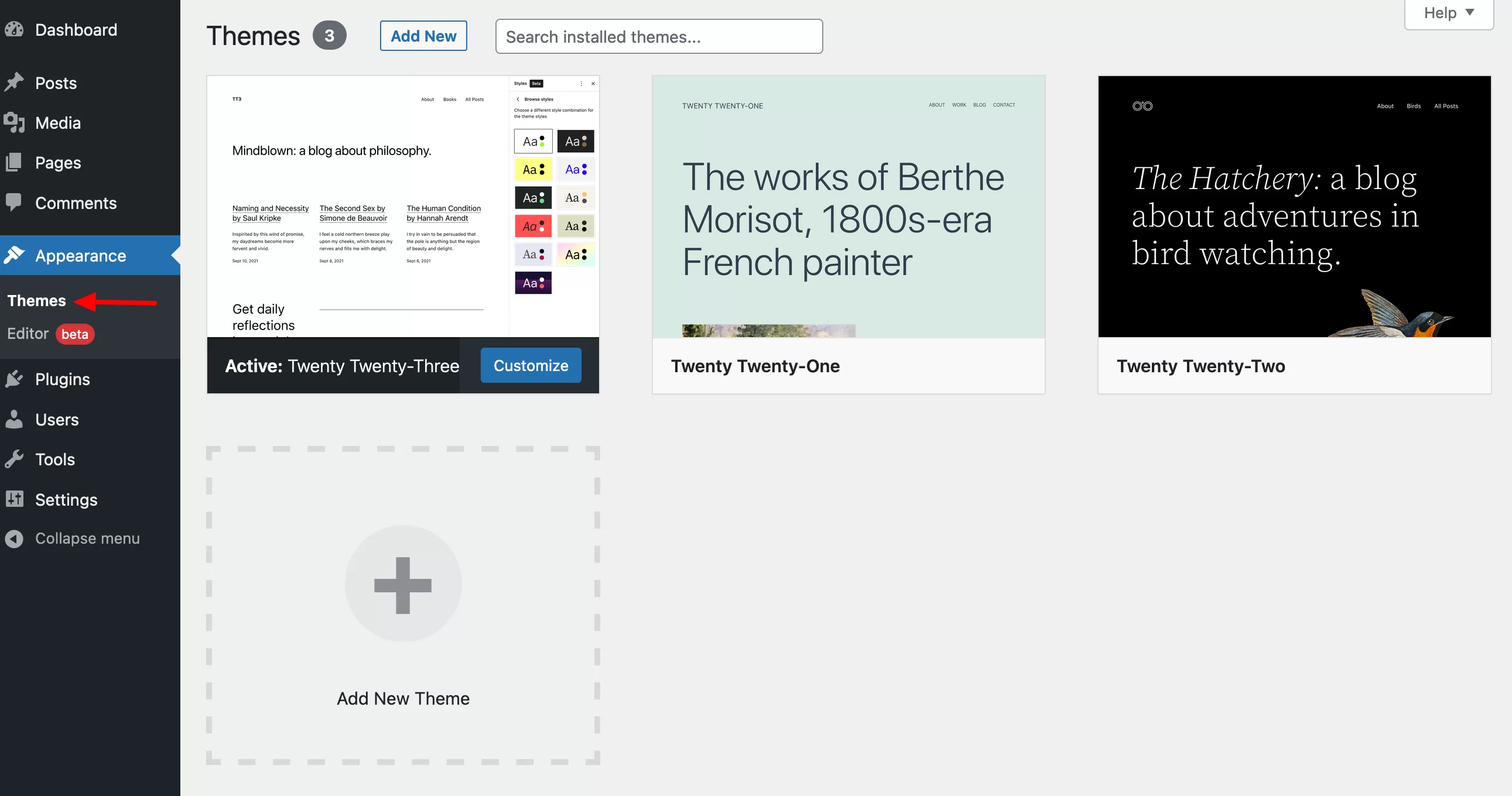
Task: Customize the Twenty Twenty-Three theme
Action: [x=531, y=365]
